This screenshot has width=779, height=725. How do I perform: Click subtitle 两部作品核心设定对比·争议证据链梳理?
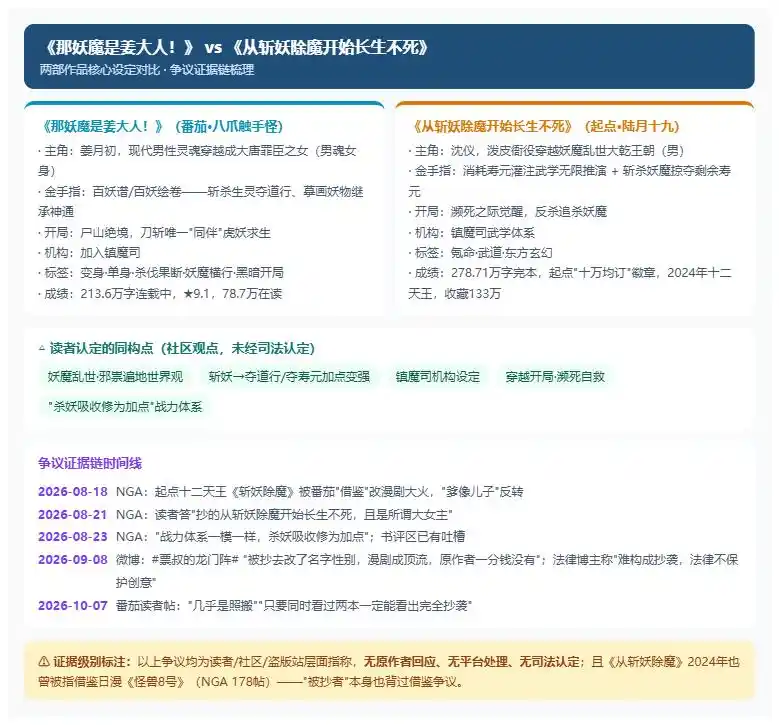tap(147, 70)
